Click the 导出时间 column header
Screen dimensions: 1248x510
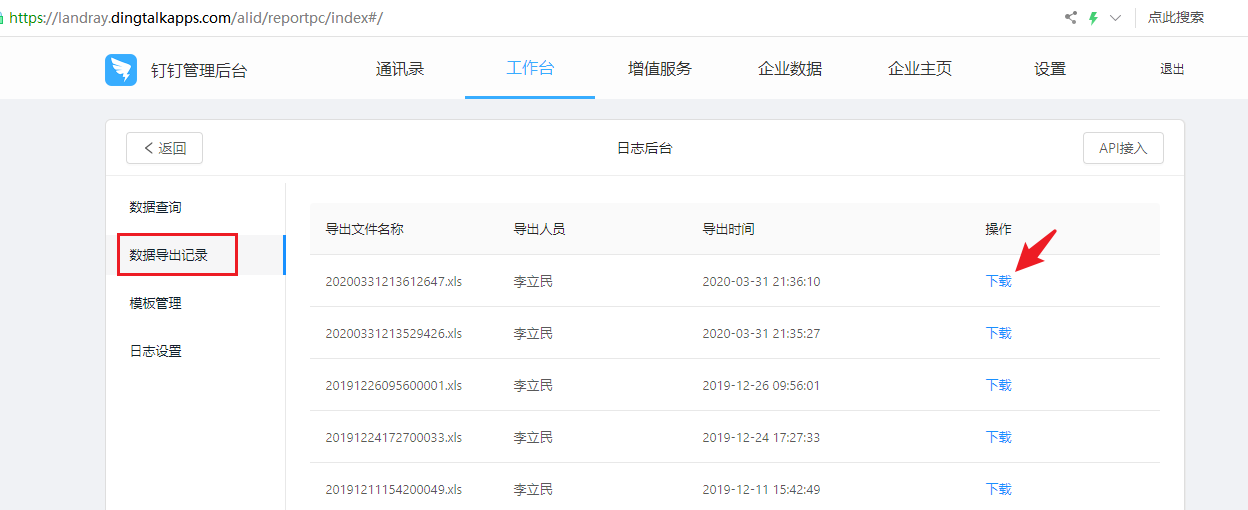728,229
